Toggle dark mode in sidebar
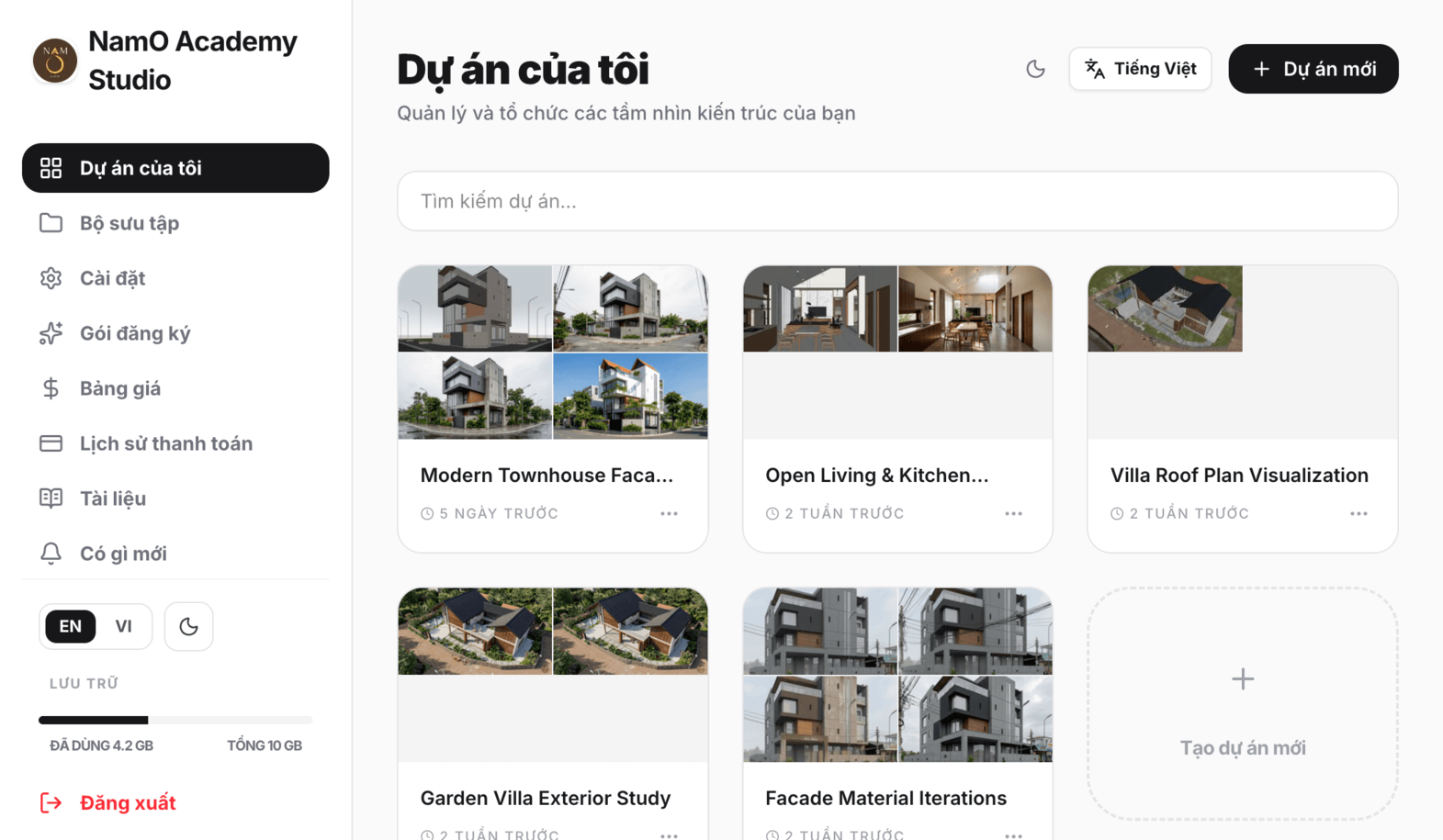This screenshot has height=840, width=1443. [x=188, y=626]
